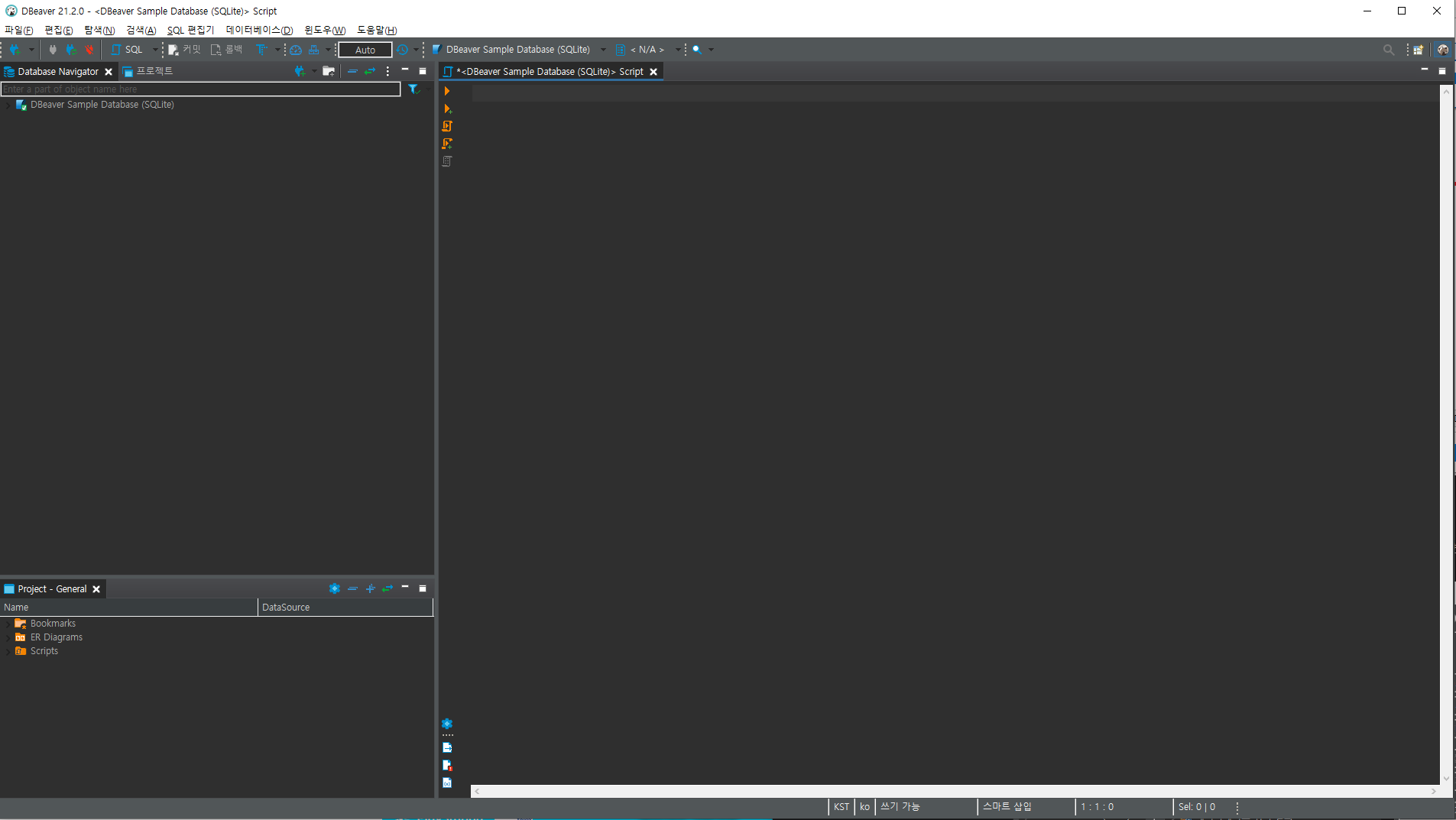
Task: Toggle the execution log panel icon
Action: (x=447, y=766)
